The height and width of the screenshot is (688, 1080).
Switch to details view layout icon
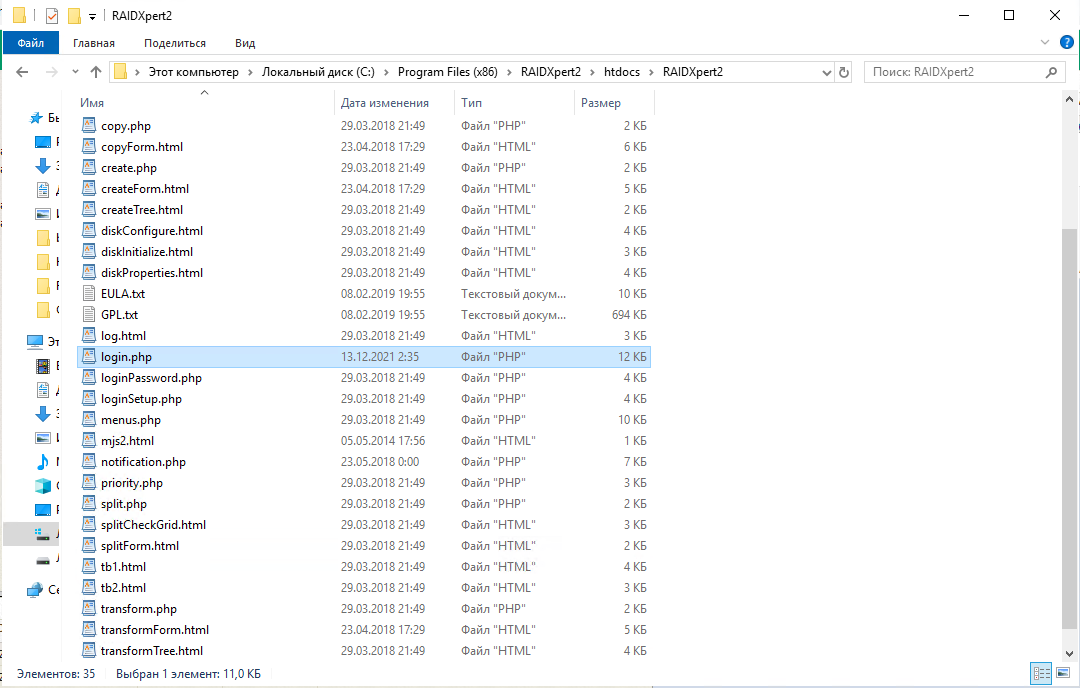1041,673
